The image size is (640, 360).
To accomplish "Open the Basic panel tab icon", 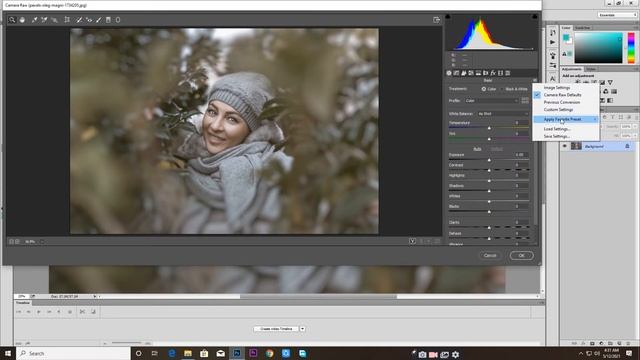I will coord(449,73).
